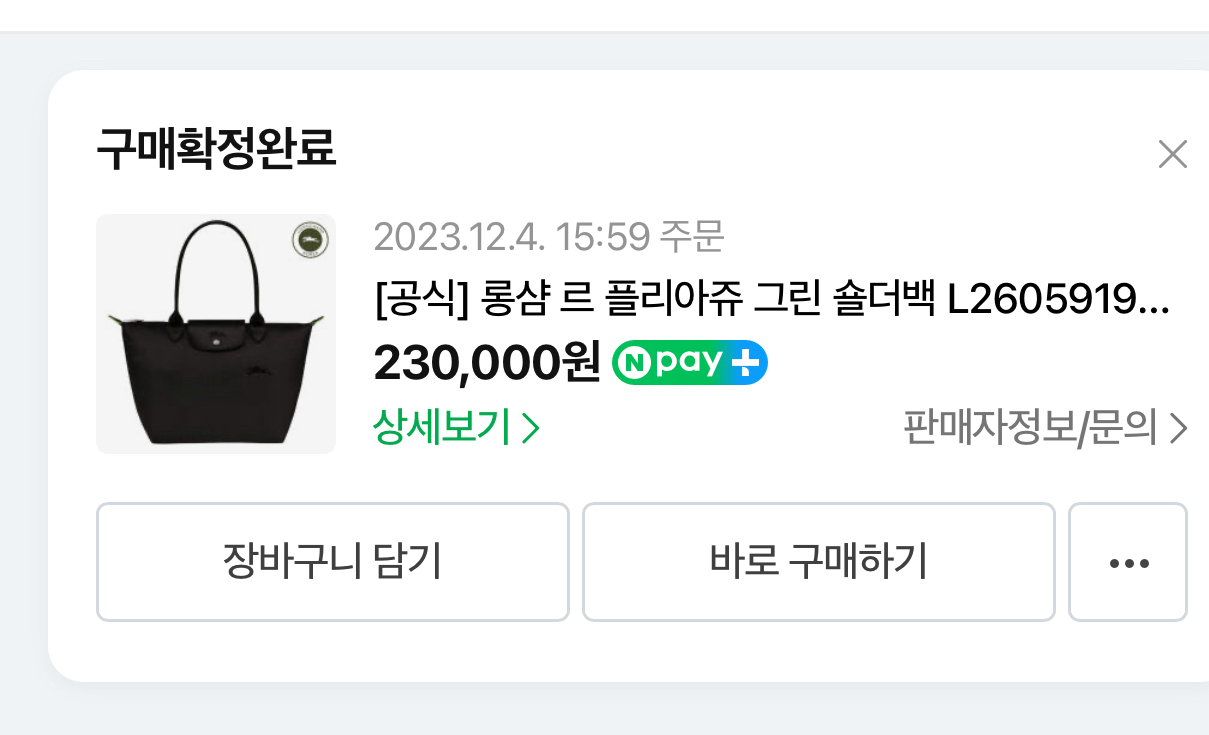The height and width of the screenshot is (735, 1209).
Task: Open the more options ellipsis button
Action: (x=1127, y=561)
